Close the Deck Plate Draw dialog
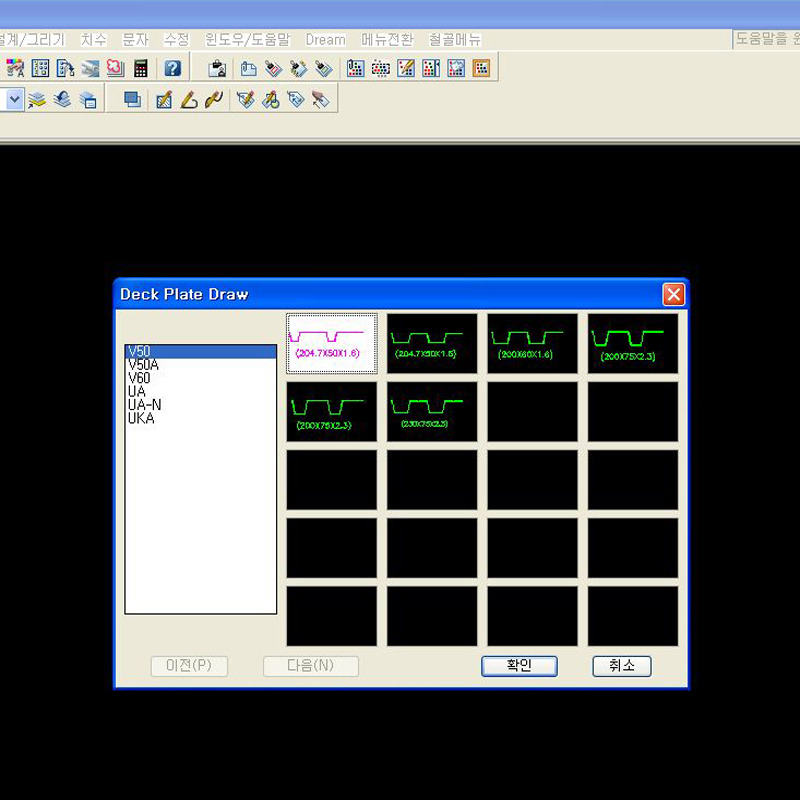Viewport: 800px width, 800px height. (673, 294)
